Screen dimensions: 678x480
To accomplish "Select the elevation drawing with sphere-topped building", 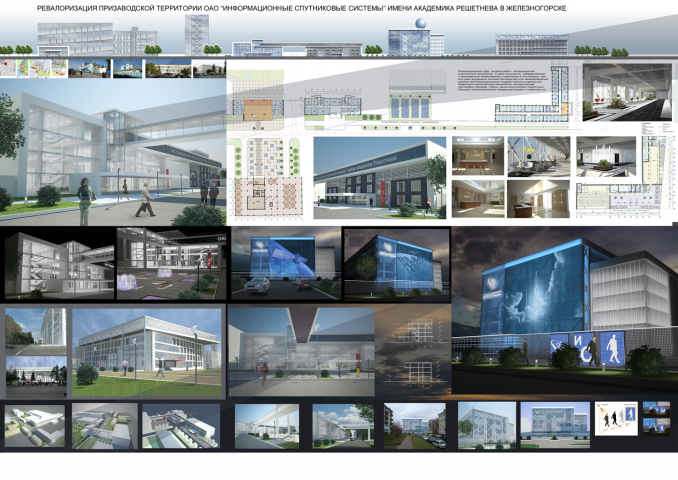I will pyautogui.click(x=416, y=38).
